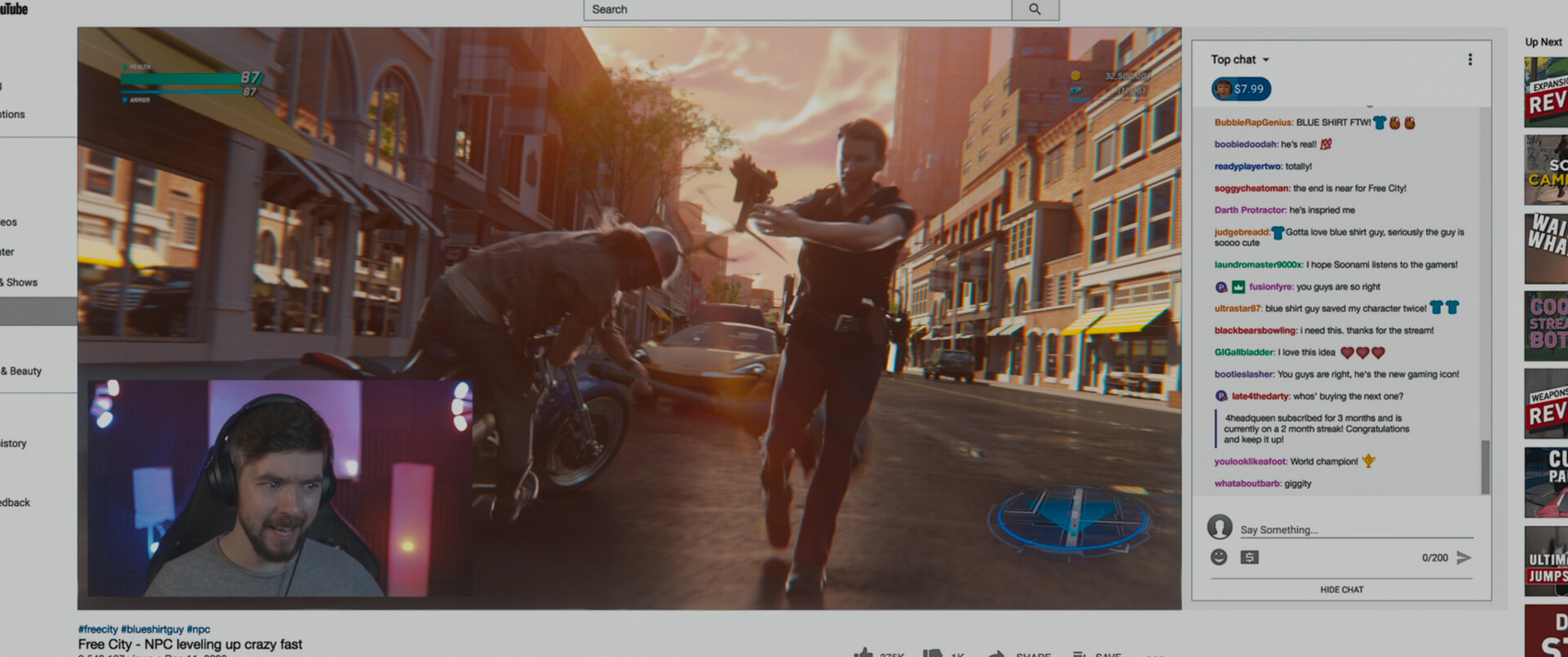Open the History sidebar item
Viewport: 1568px width, 657px height.
point(13,444)
